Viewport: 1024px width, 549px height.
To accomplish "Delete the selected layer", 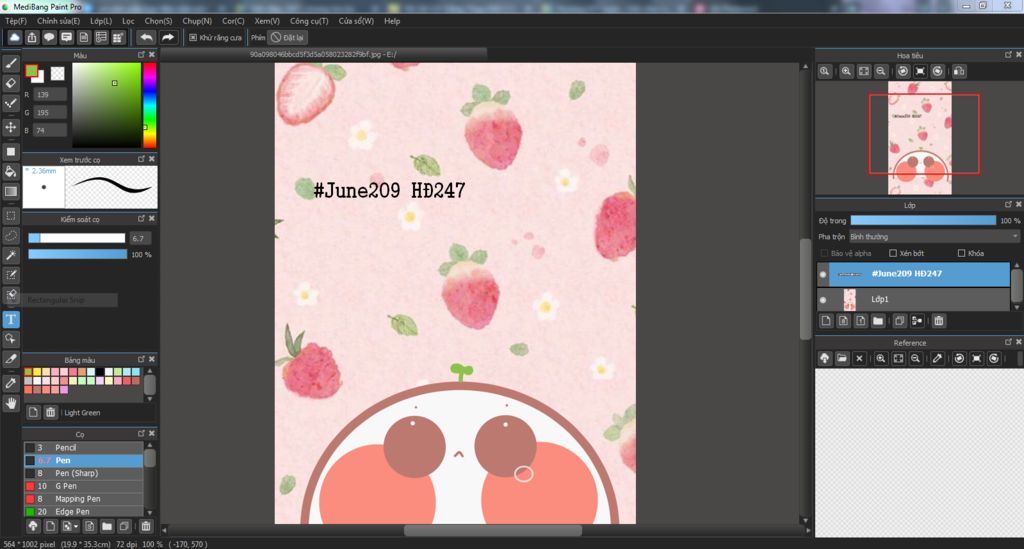I will [938, 321].
